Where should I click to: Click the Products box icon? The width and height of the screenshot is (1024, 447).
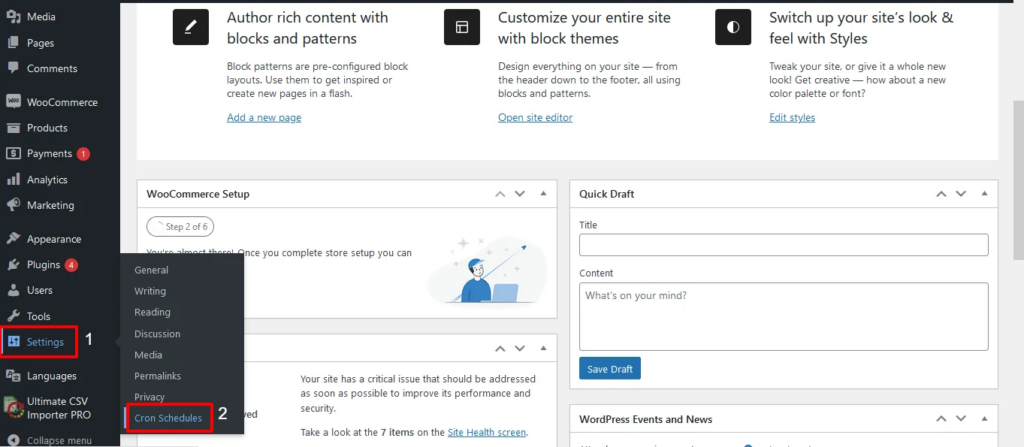pyautogui.click(x=13, y=128)
